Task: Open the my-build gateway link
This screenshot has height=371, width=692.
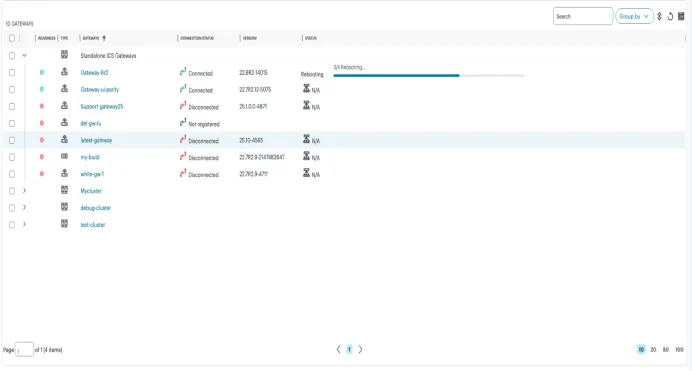Action: coord(90,157)
